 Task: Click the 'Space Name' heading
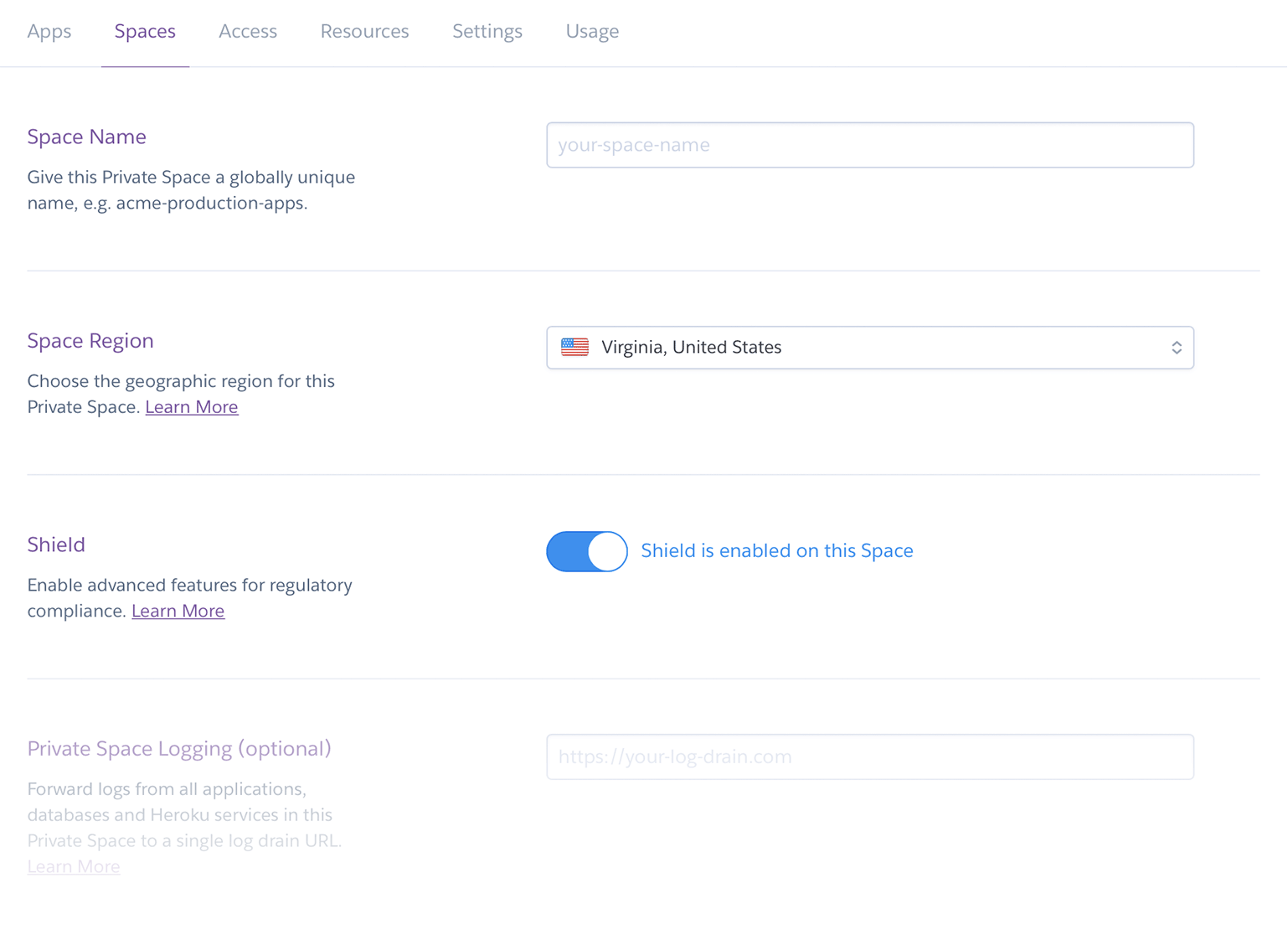click(x=86, y=137)
